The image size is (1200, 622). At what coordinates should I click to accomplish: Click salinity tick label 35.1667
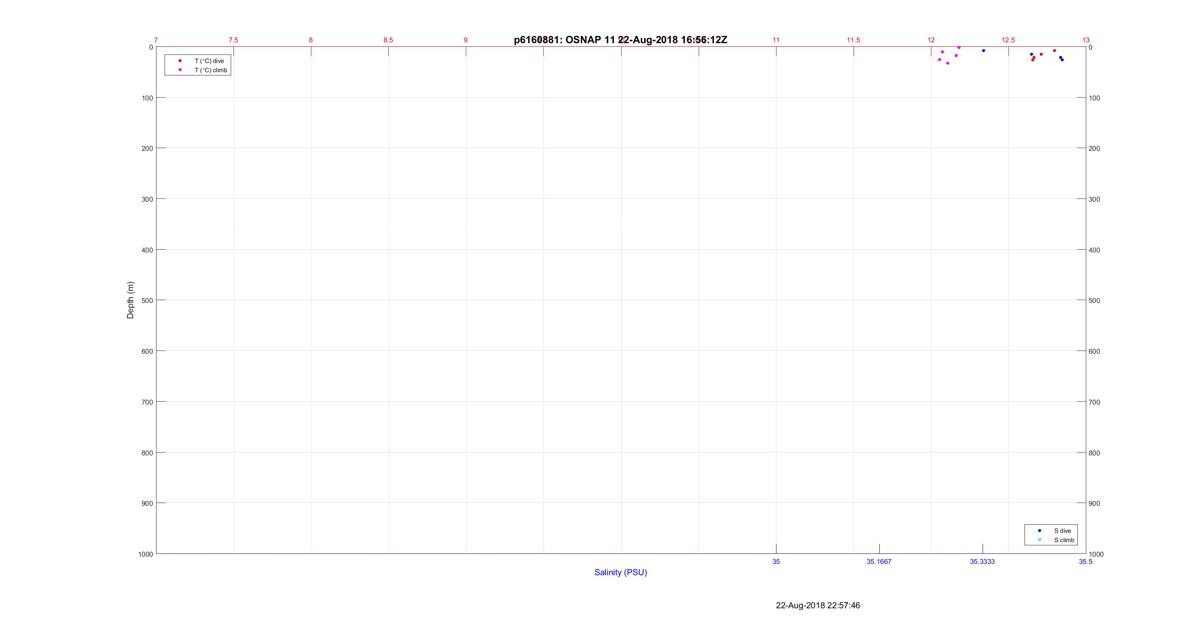(x=879, y=562)
